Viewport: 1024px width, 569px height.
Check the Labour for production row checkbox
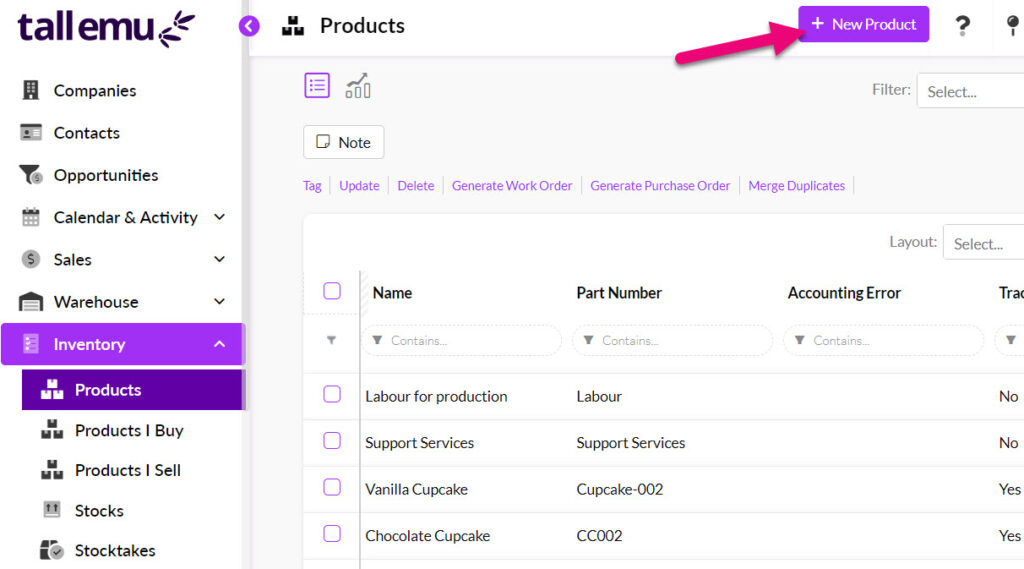click(332, 395)
